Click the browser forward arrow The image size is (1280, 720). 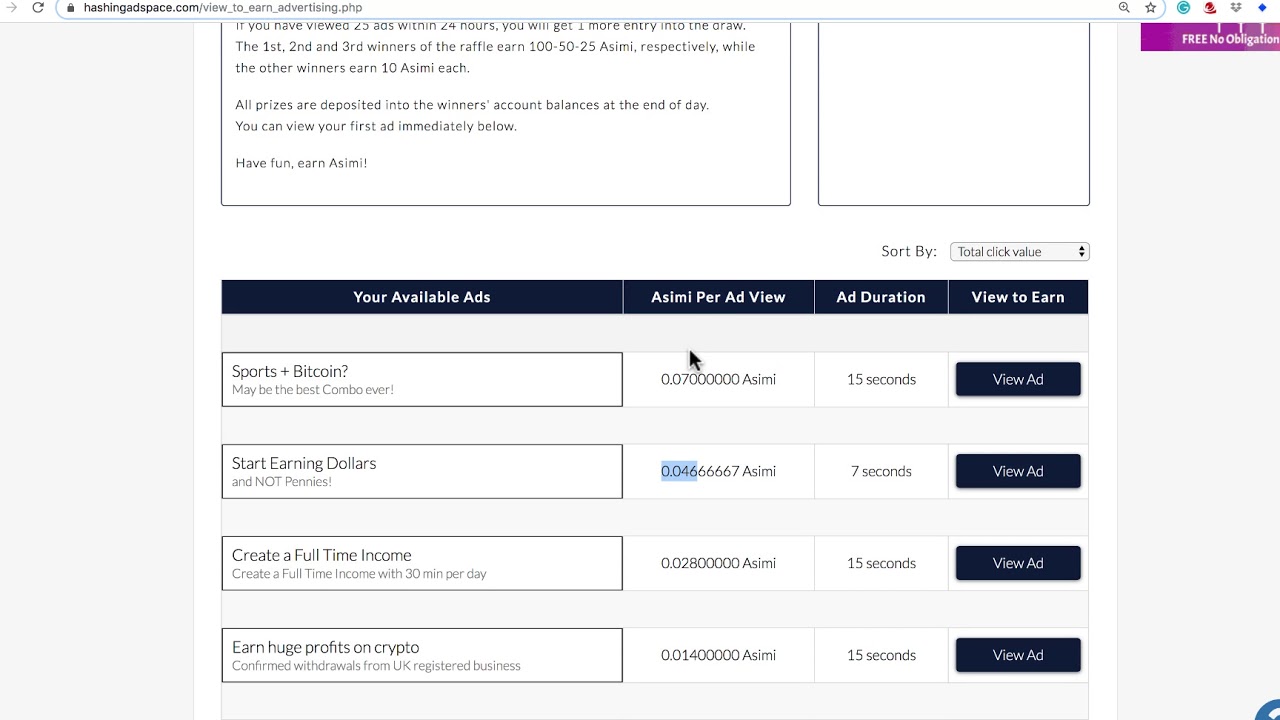pos(11,7)
